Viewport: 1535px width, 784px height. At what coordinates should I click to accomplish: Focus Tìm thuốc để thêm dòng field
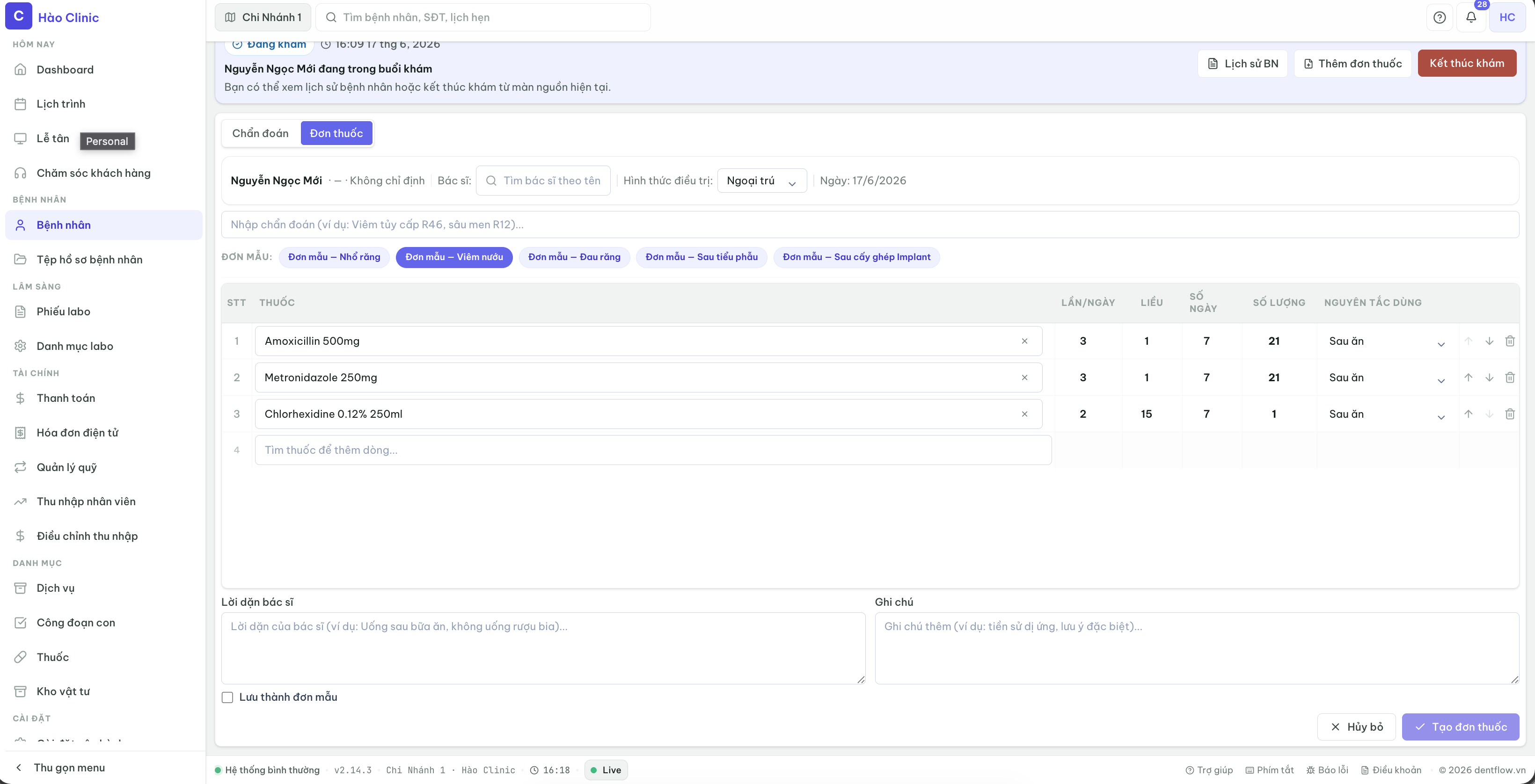click(x=653, y=450)
